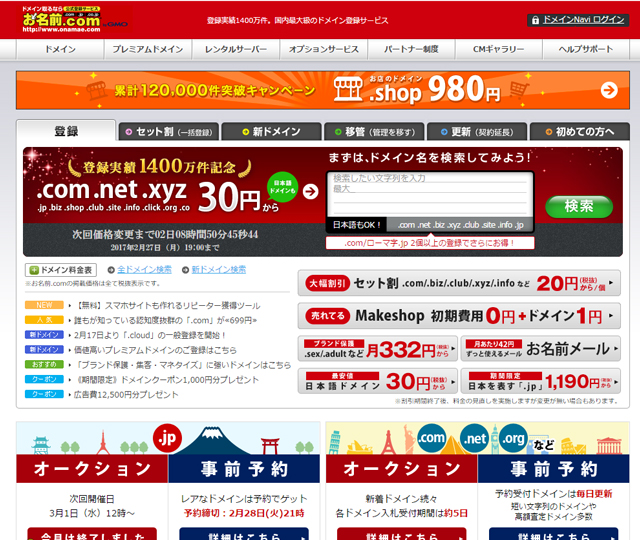Viewport: 640px width, 540px height.
Task: Open news item about .com 699円
Action: pos(165,320)
